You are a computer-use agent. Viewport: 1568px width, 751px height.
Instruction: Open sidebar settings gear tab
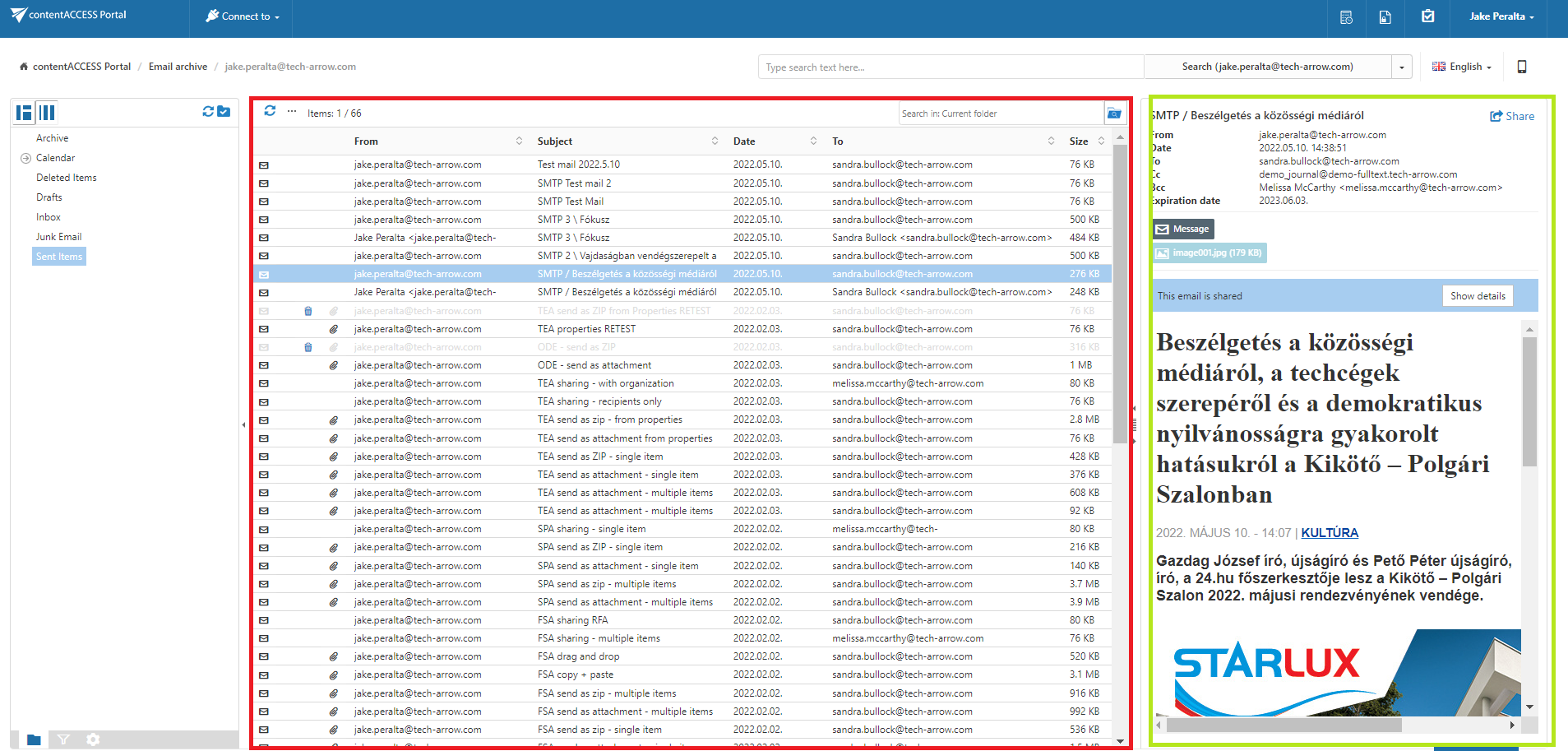[x=93, y=739]
